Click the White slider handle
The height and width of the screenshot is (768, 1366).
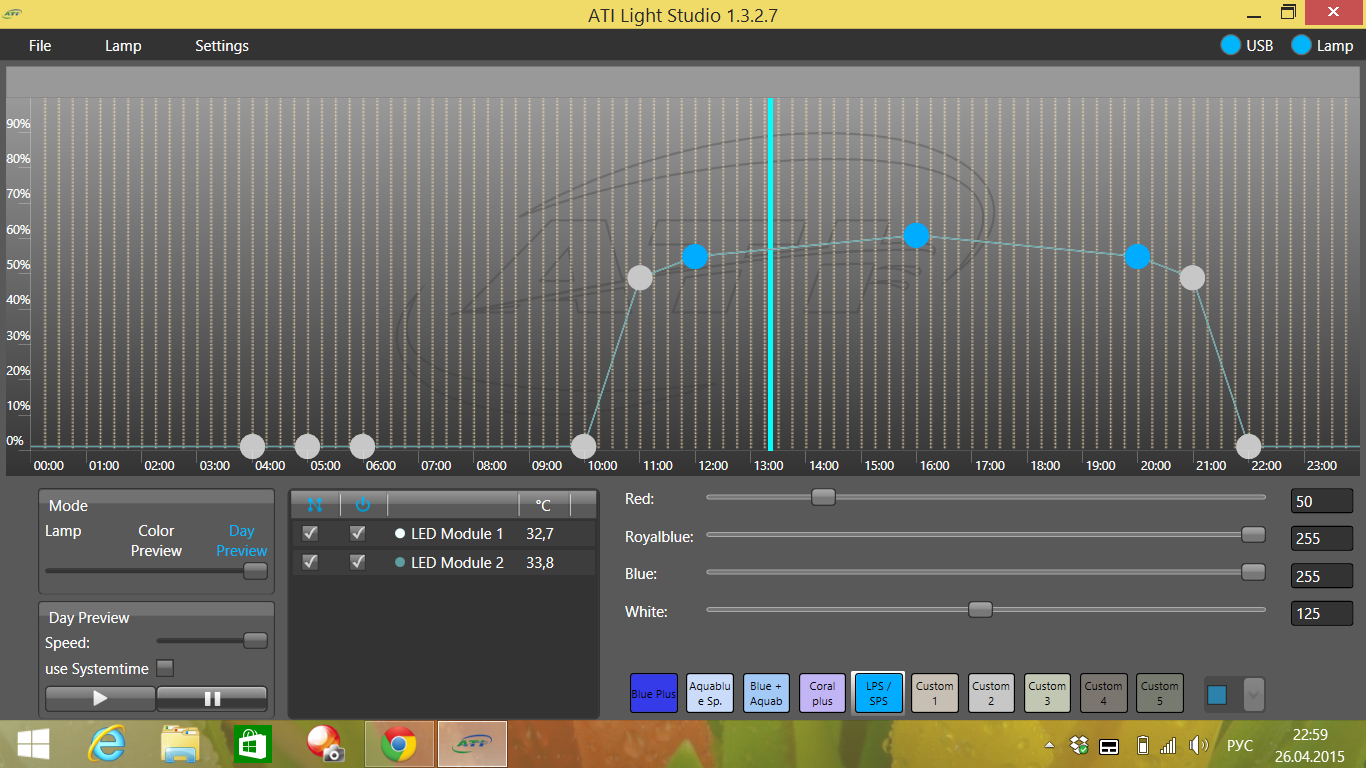pos(980,609)
